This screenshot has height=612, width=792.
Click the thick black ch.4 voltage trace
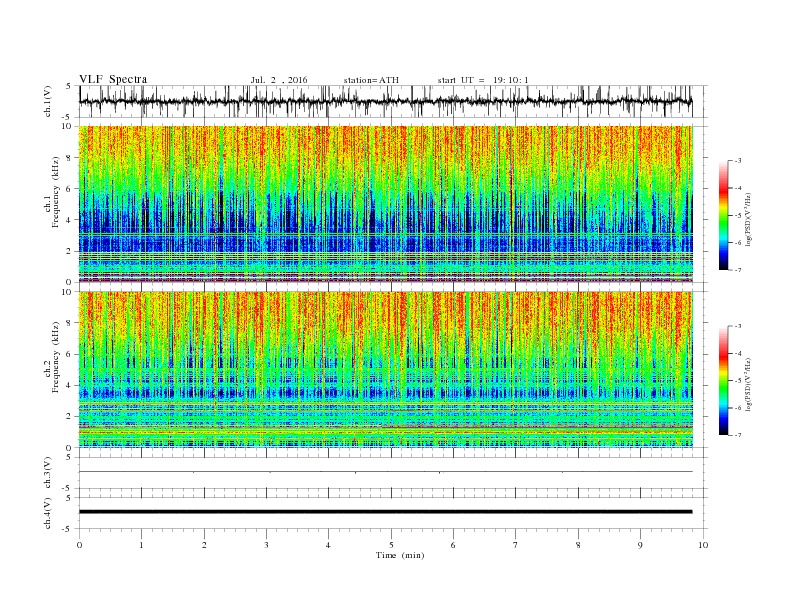pyautogui.click(x=385, y=512)
